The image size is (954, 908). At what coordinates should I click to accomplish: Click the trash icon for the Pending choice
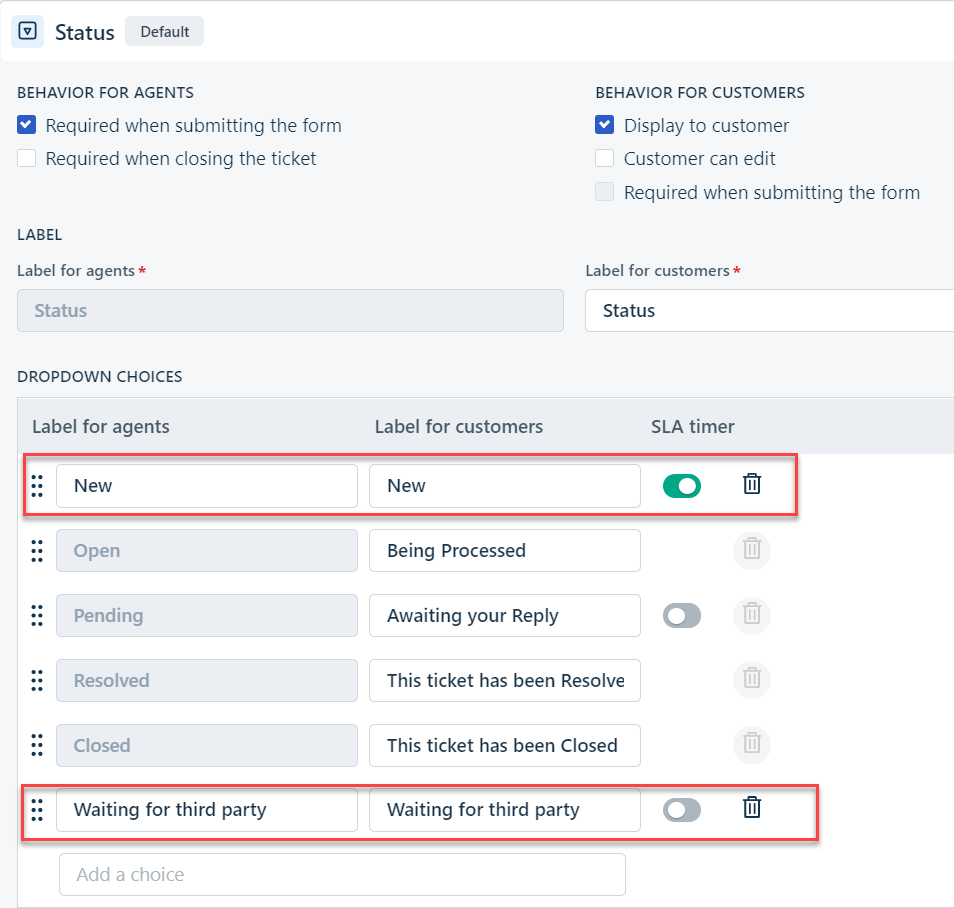tap(751, 614)
